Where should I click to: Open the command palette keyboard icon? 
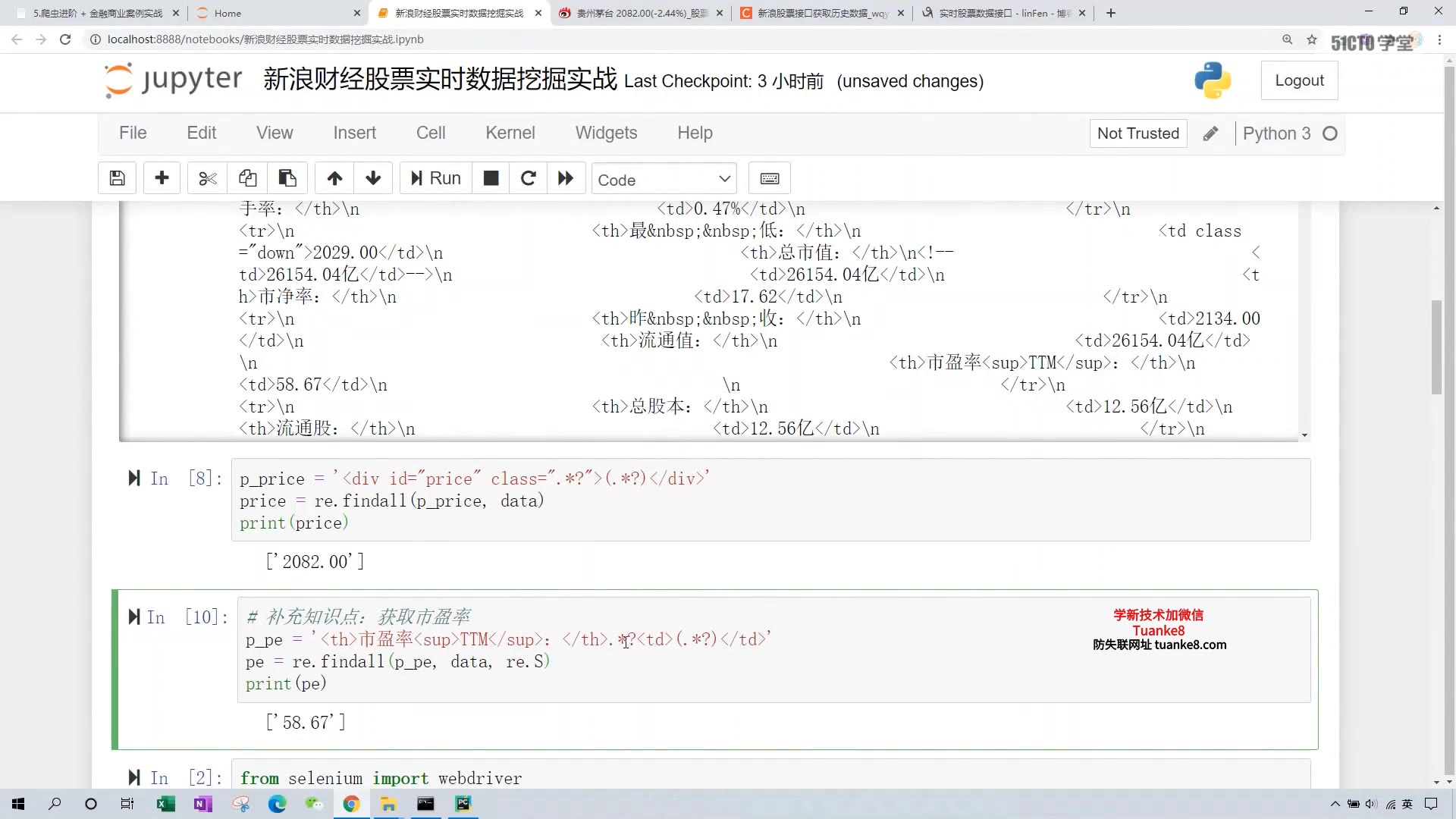coord(770,178)
